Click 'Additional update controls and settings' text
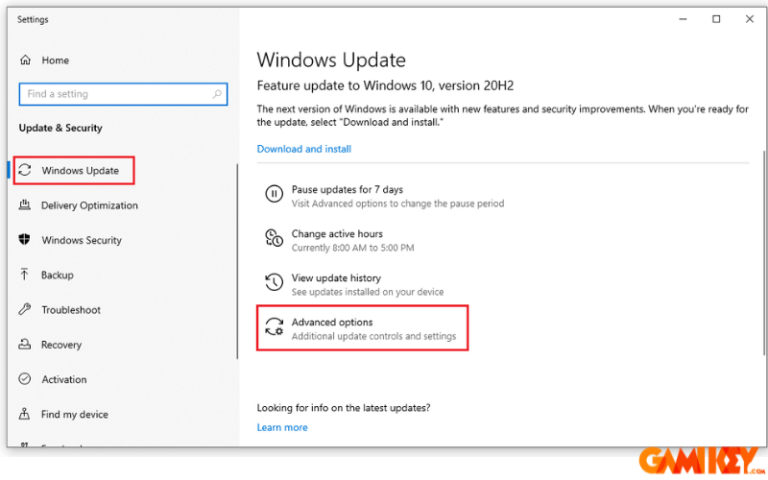 (374, 336)
